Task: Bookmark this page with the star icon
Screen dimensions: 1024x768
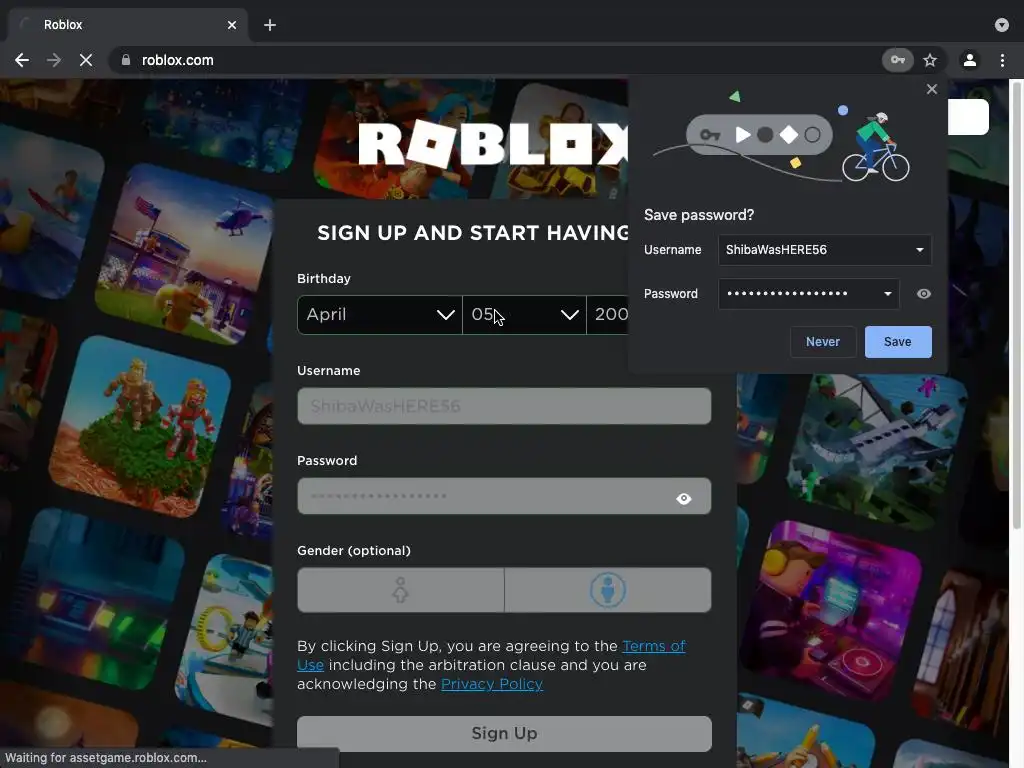Action: (930, 60)
